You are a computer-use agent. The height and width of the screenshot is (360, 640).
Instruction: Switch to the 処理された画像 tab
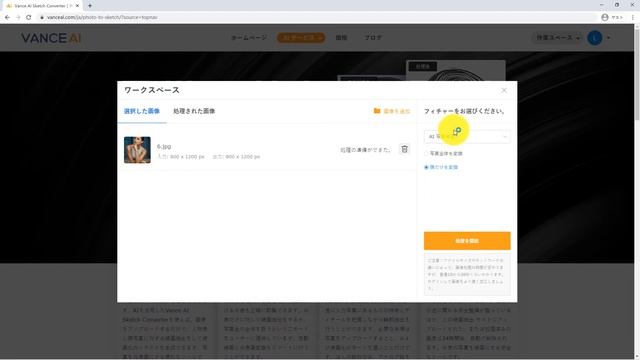pos(194,111)
